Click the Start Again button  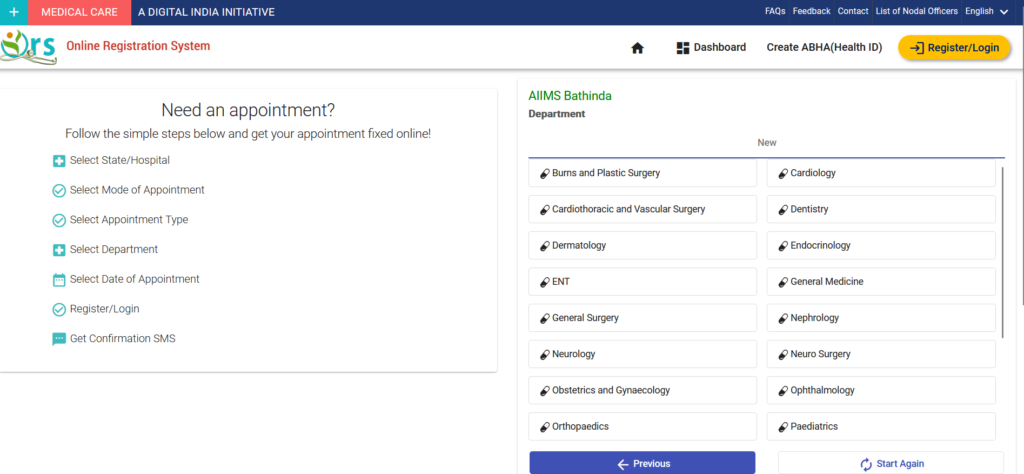pos(890,463)
